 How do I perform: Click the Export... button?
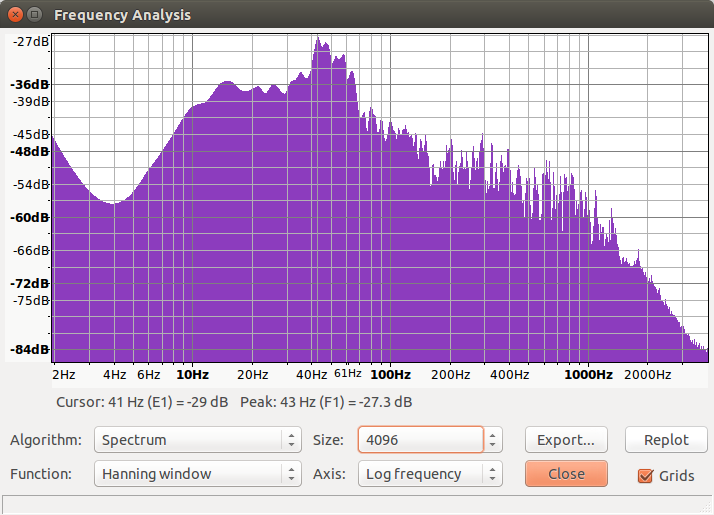point(566,439)
